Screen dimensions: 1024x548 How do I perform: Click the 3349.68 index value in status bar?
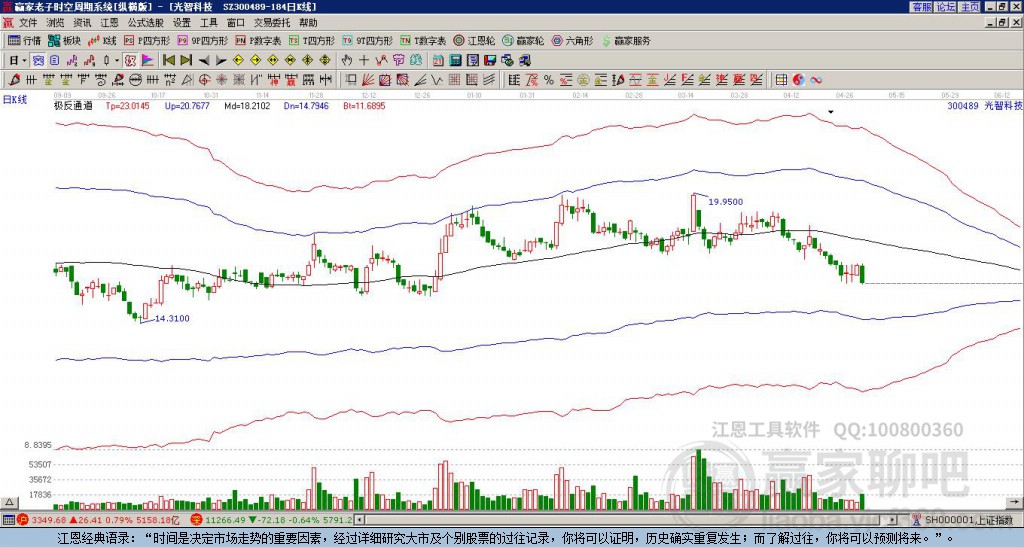pyautogui.click(x=49, y=520)
